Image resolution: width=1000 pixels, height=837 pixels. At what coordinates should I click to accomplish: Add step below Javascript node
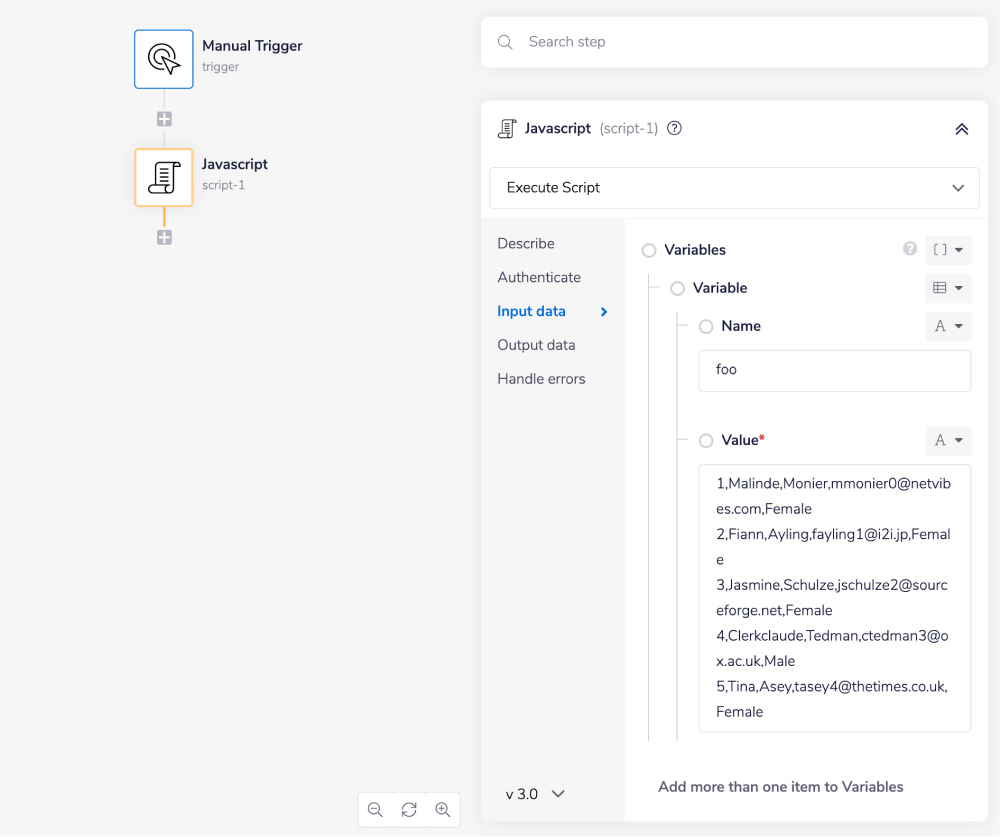[x=164, y=238]
